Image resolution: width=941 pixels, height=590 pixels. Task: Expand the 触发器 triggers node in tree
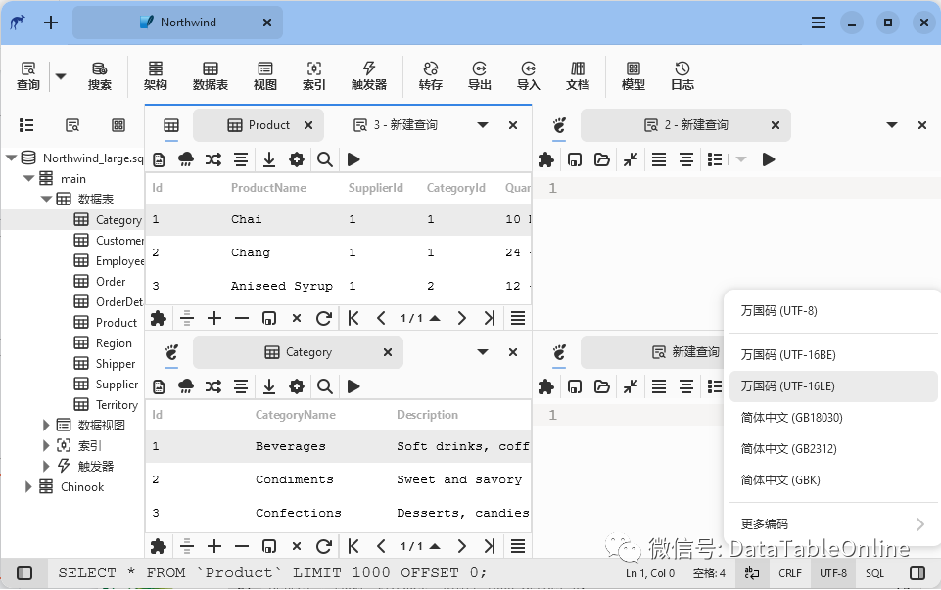[x=46, y=466]
